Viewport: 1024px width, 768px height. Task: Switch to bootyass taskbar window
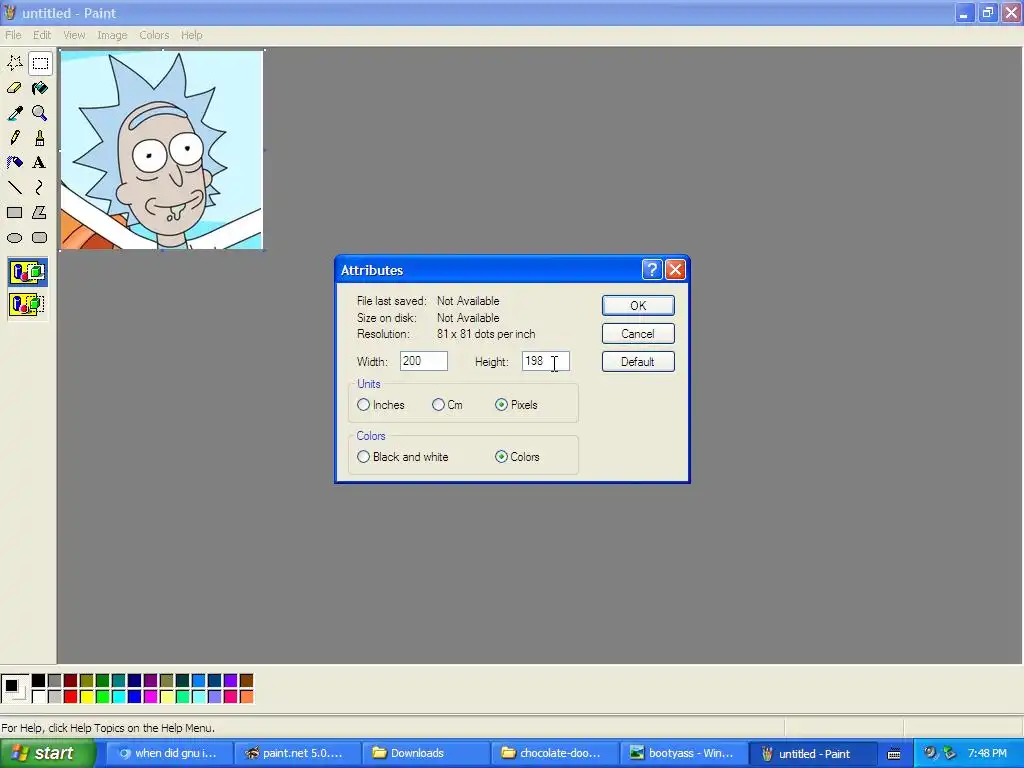[682, 754]
